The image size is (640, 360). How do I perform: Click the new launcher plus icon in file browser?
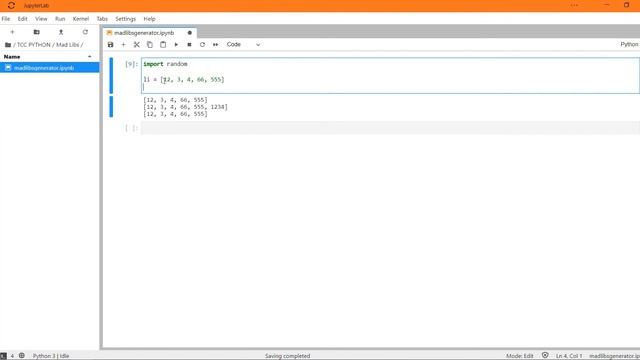(12, 32)
